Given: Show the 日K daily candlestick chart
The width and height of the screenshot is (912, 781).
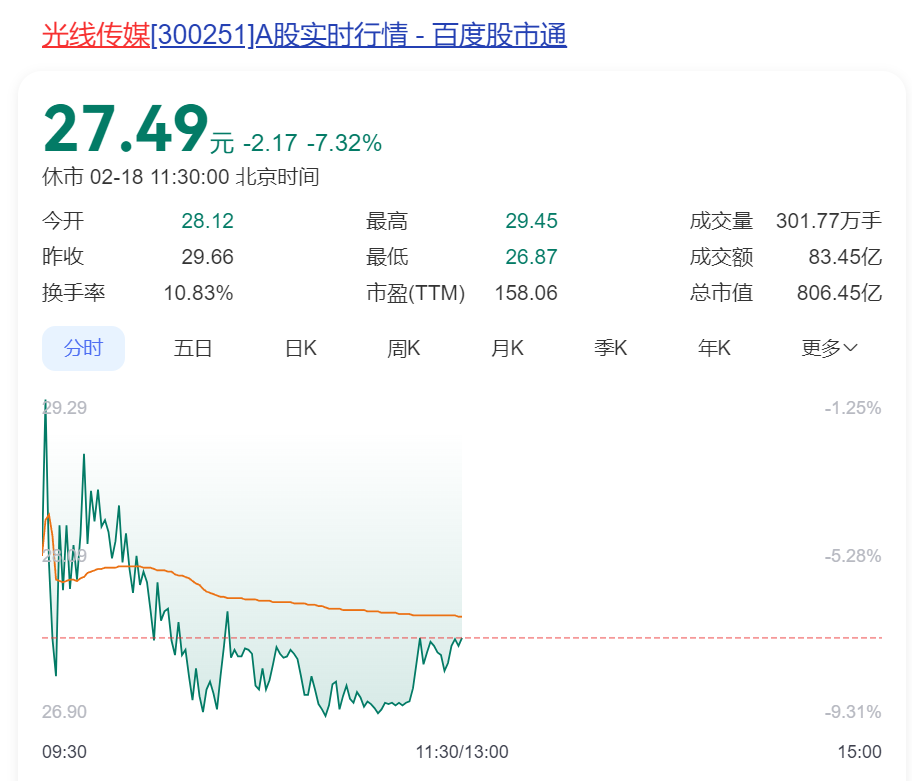Looking at the screenshot, I should tap(300, 348).
